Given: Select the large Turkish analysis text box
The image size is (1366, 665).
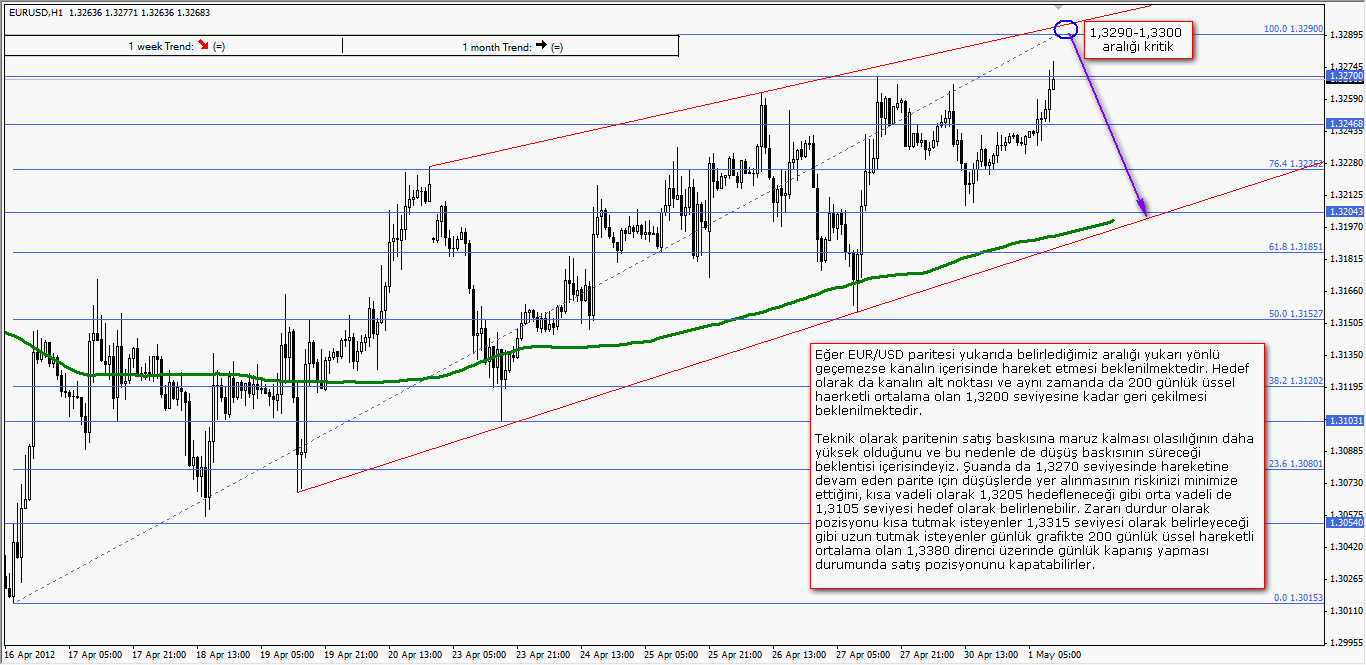Looking at the screenshot, I should pyautogui.click(x=1038, y=466).
